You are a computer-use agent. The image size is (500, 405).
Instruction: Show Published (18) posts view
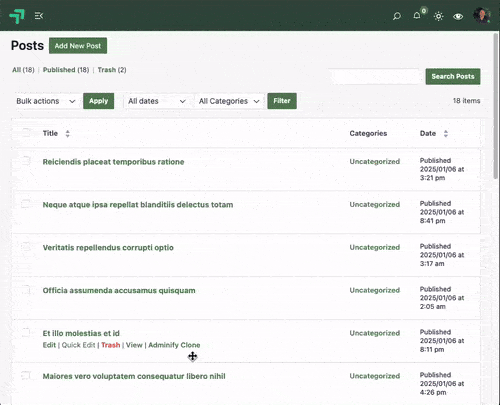point(66,70)
